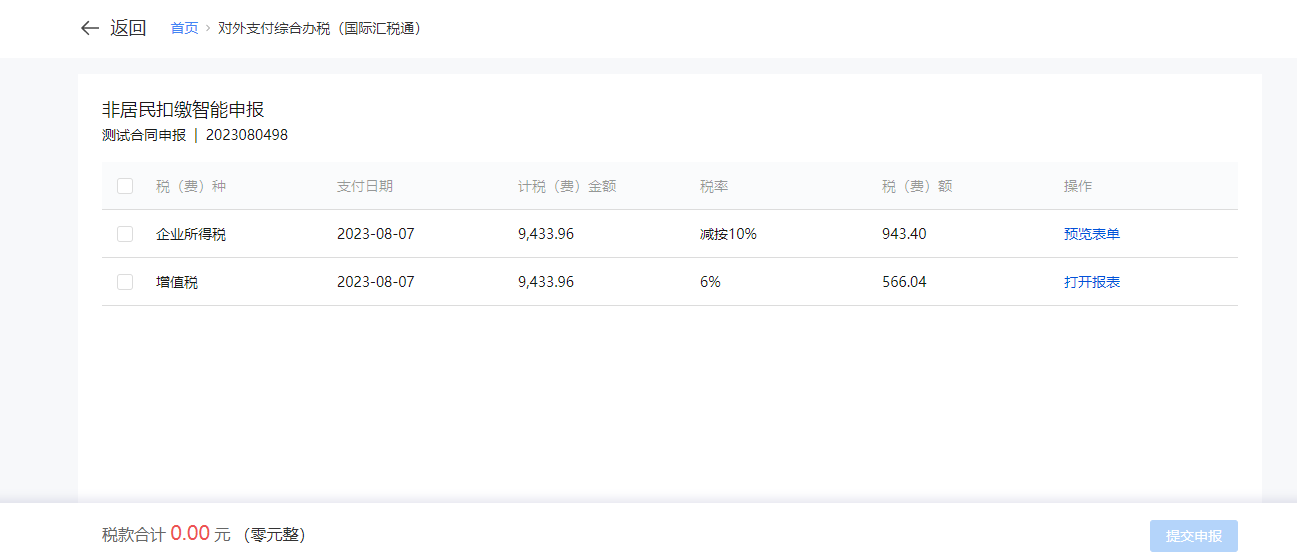Select the 企业所得税 row name
This screenshot has width=1297, height=557.
coord(191,234)
